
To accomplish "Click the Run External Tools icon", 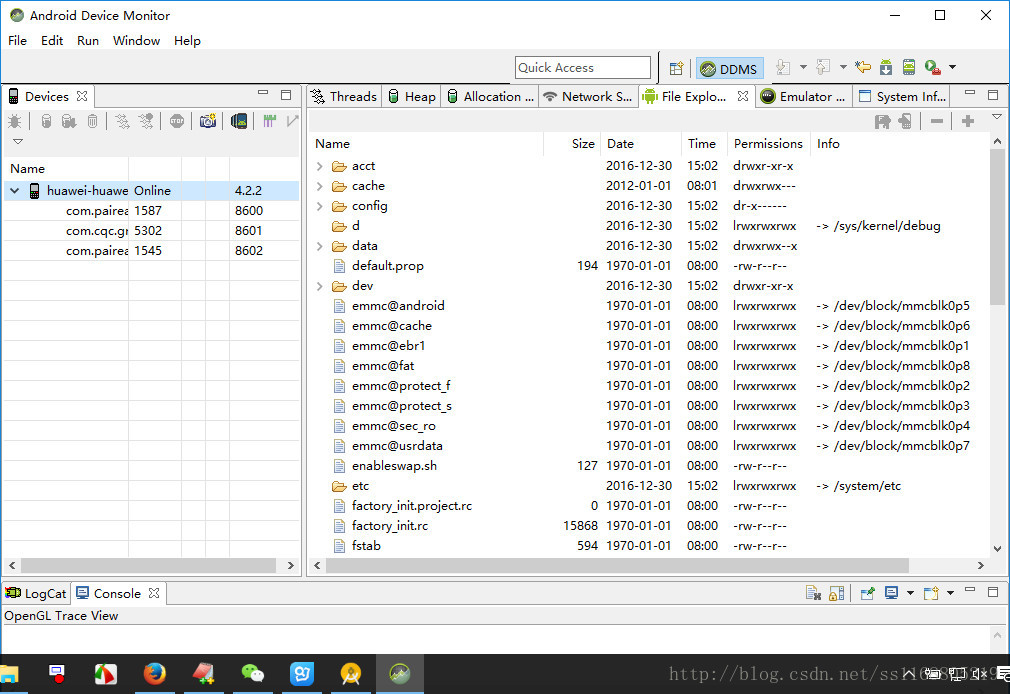I will pos(932,67).
